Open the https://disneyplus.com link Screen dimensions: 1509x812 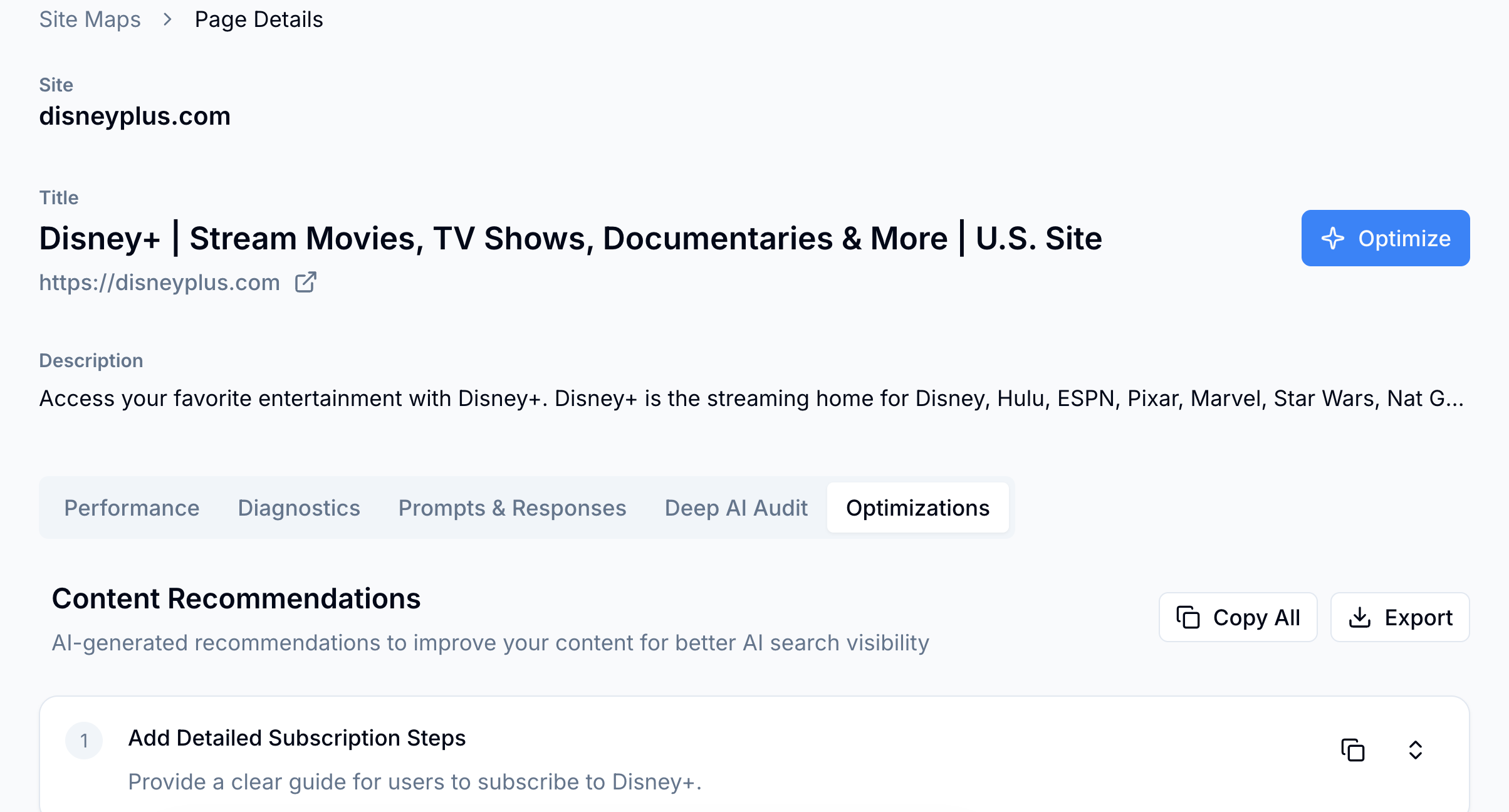point(159,283)
